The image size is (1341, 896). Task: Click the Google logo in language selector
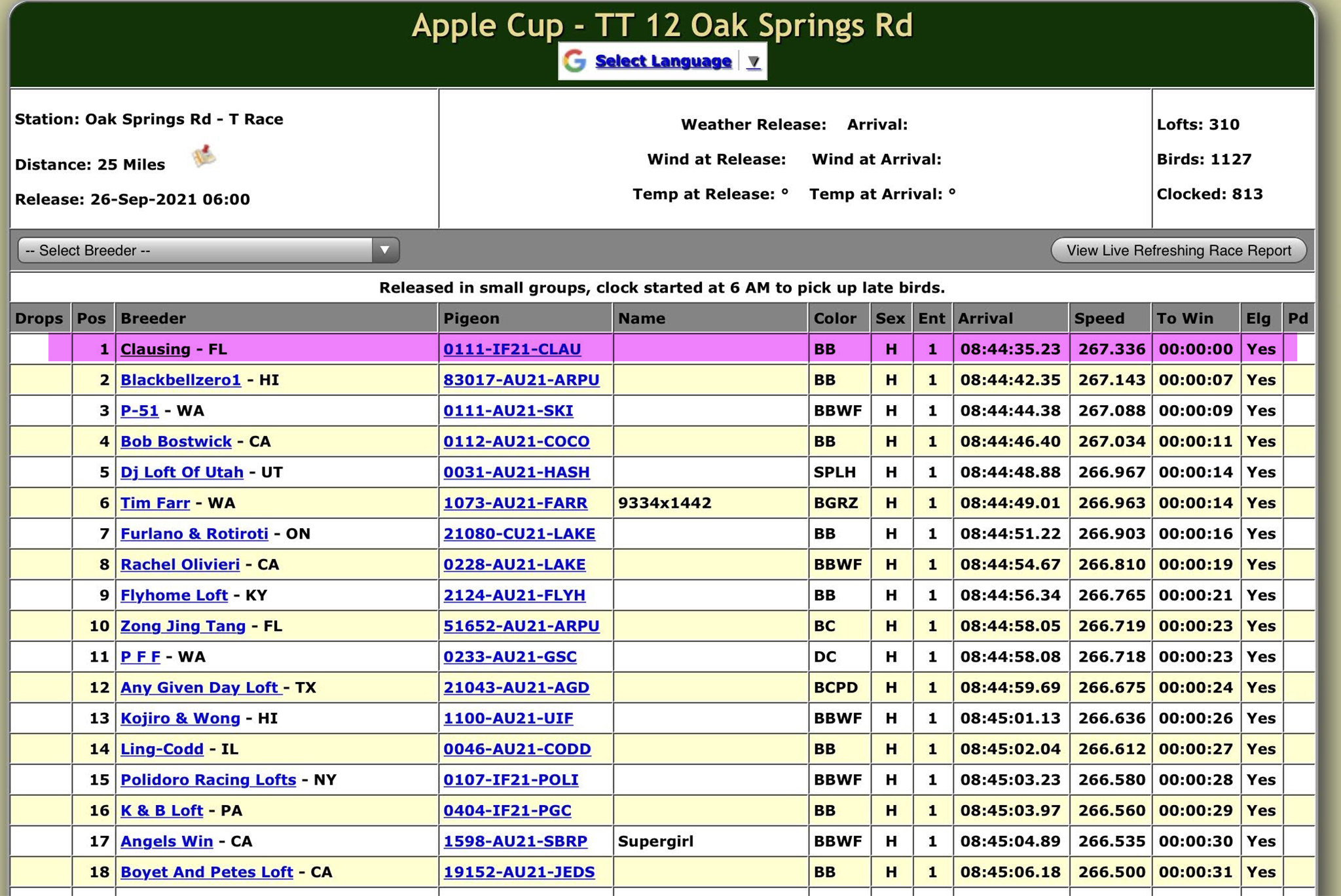coord(574,61)
